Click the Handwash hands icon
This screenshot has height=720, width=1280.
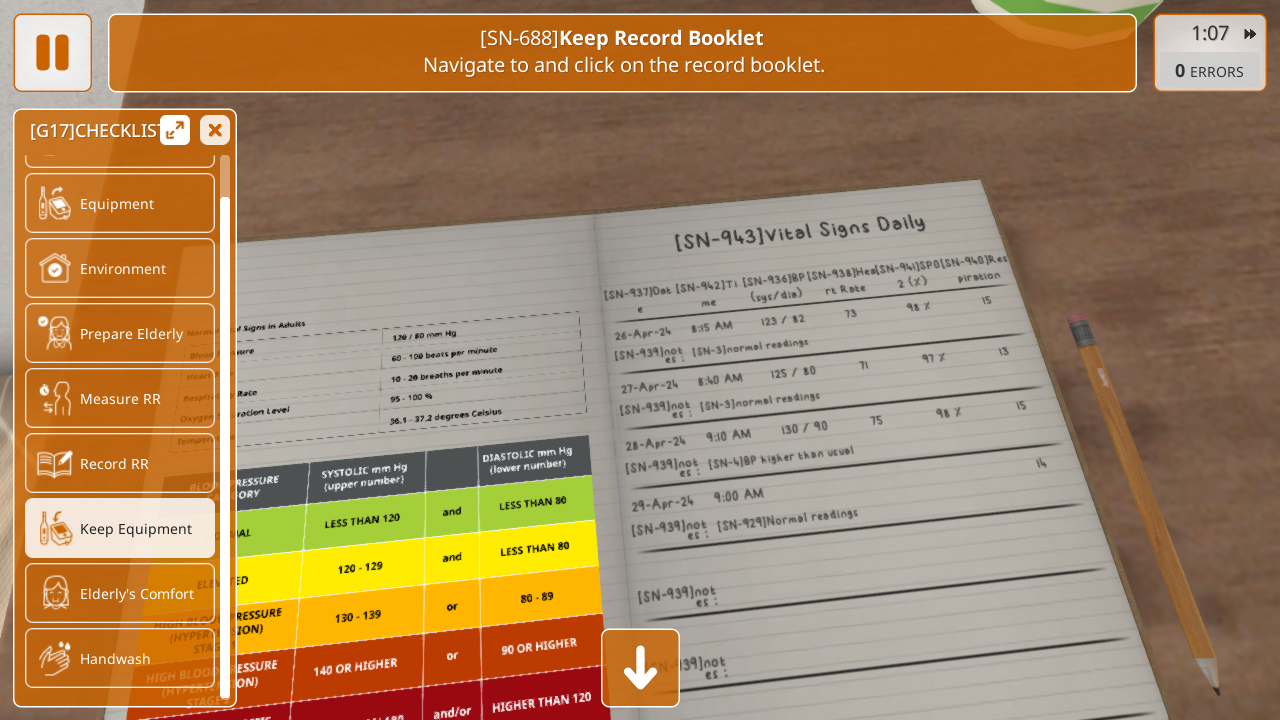pyautogui.click(x=55, y=658)
